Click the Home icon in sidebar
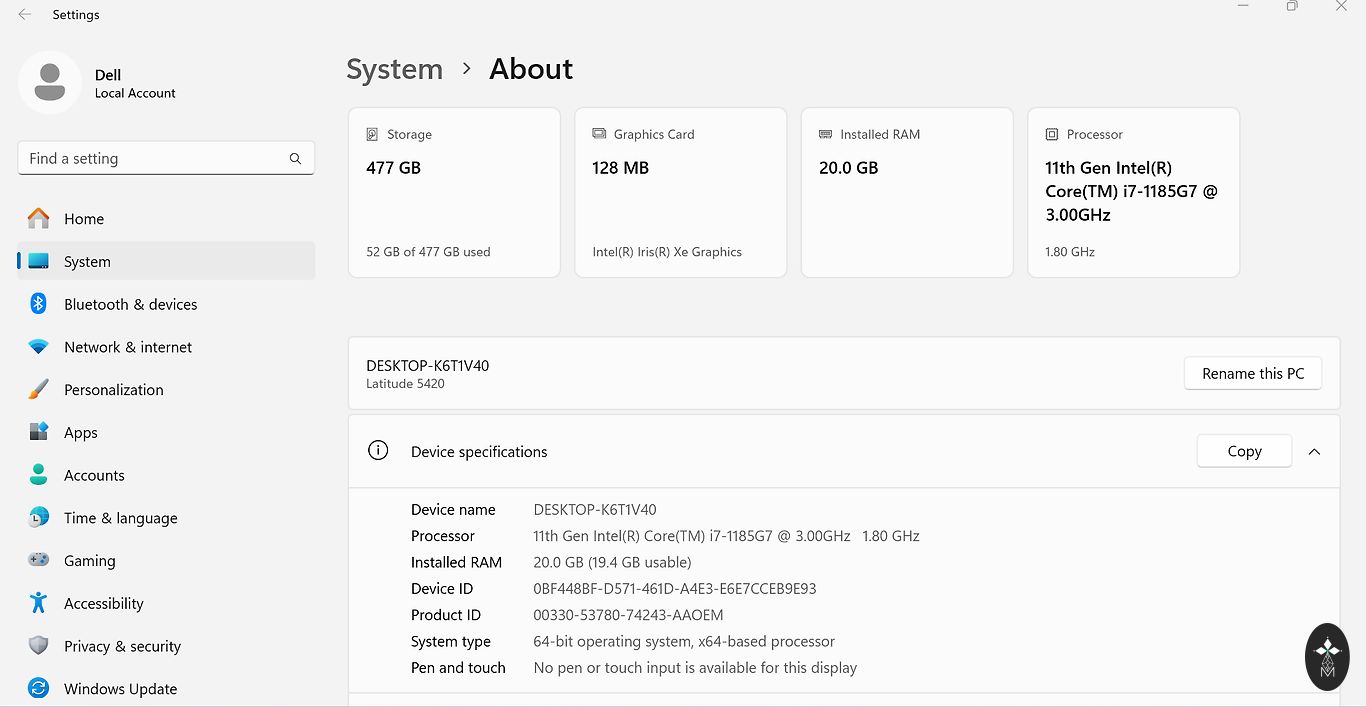Image resolution: width=1366 pixels, height=707 pixels. [39, 219]
